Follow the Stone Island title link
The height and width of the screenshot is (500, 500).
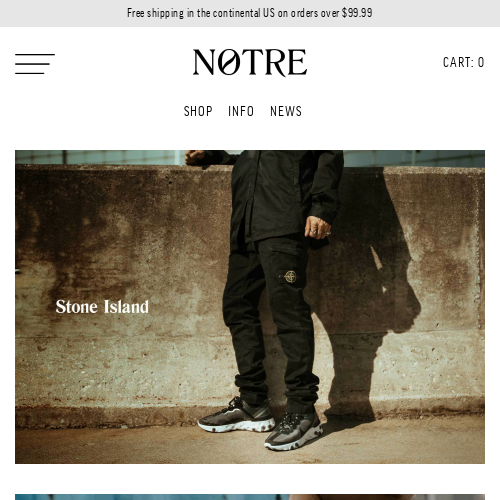click(102, 307)
